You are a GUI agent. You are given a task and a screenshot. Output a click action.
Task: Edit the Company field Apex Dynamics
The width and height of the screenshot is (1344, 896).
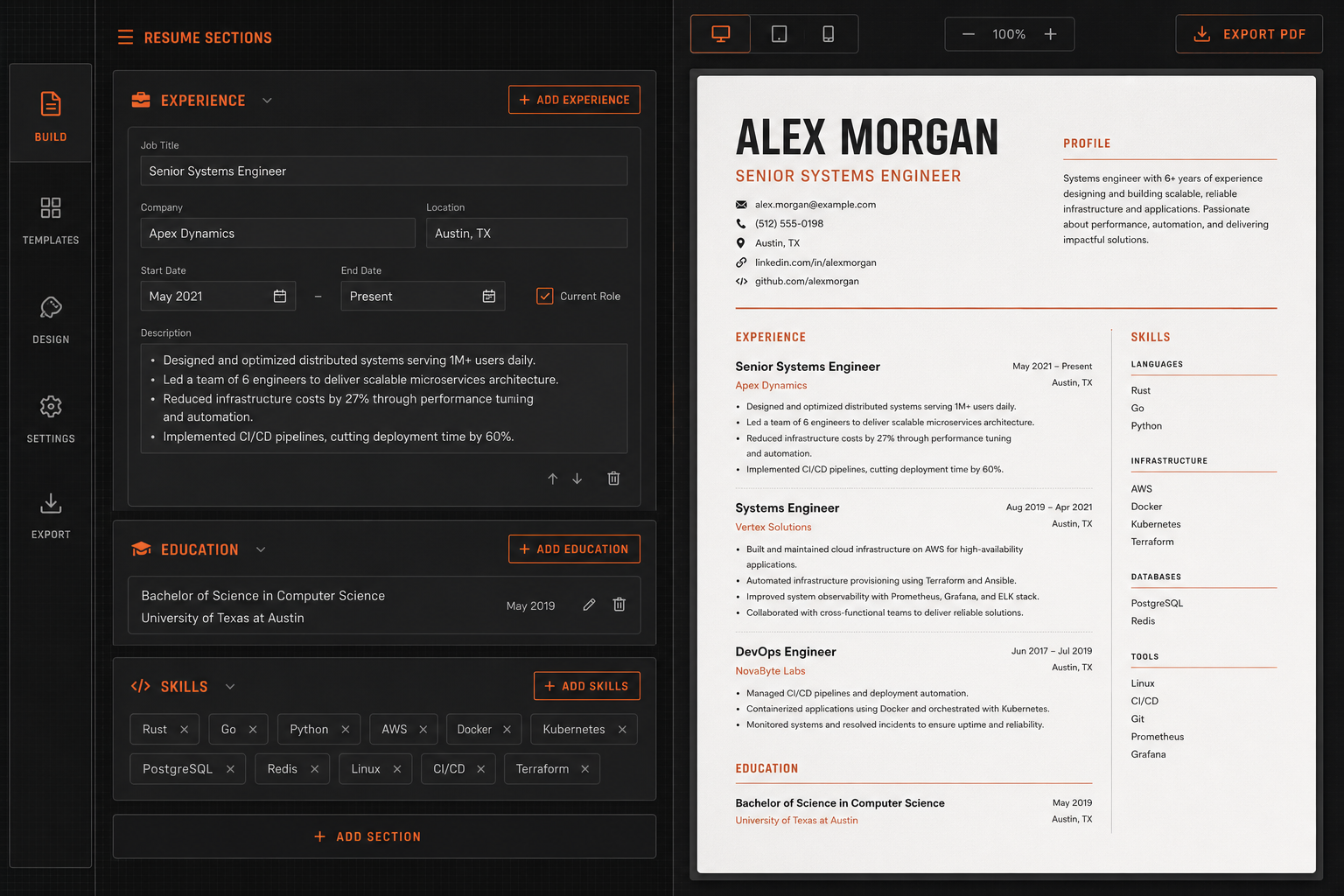[x=277, y=233]
